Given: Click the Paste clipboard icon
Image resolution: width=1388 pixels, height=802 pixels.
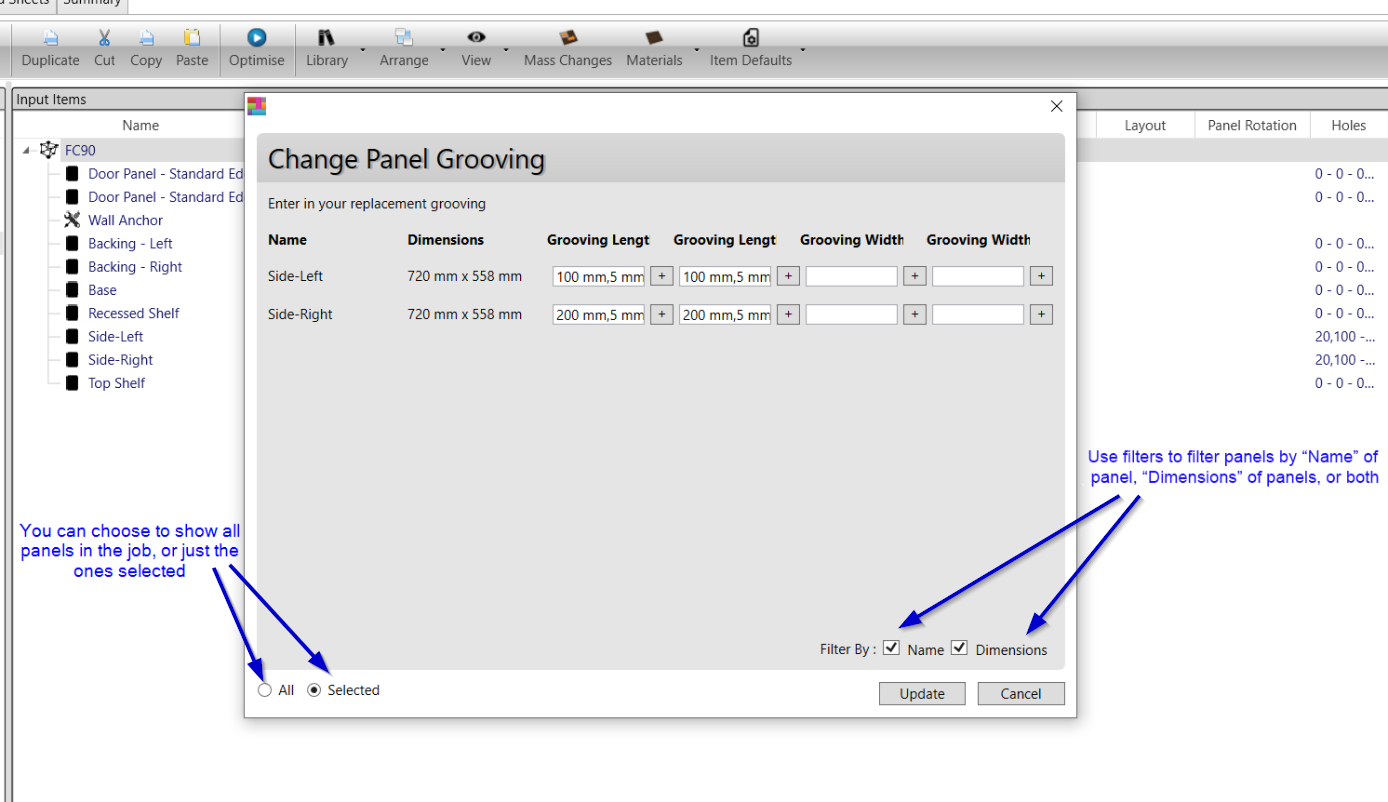Looking at the screenshot, I should click(192, 38).
